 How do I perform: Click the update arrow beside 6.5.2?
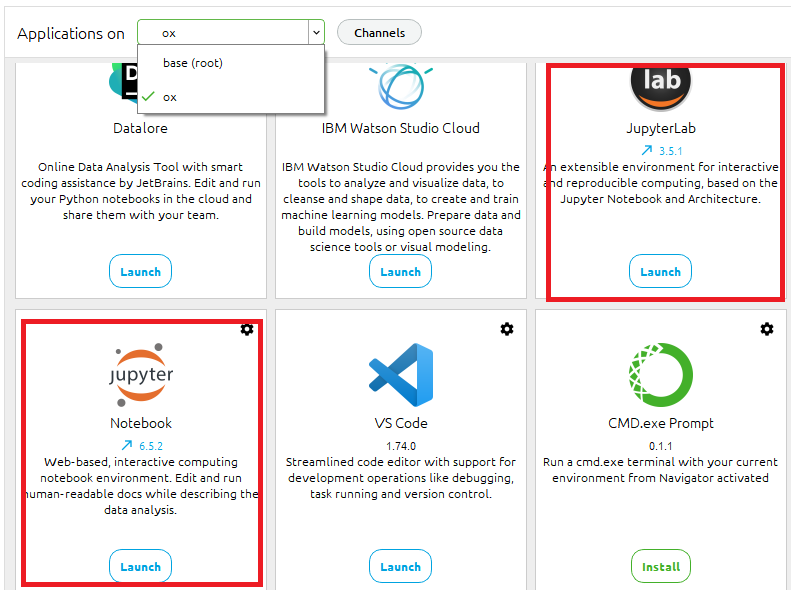(x=127, y=445)
